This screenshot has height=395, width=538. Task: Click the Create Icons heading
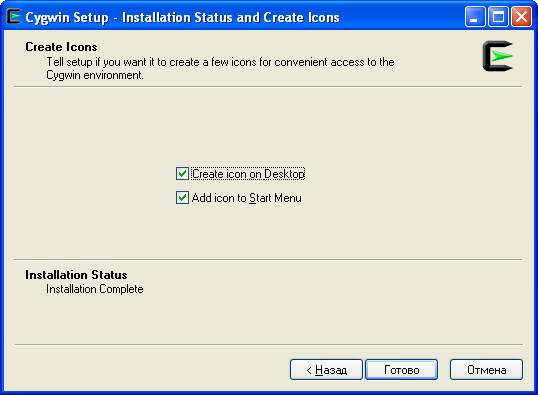(61, 47)
